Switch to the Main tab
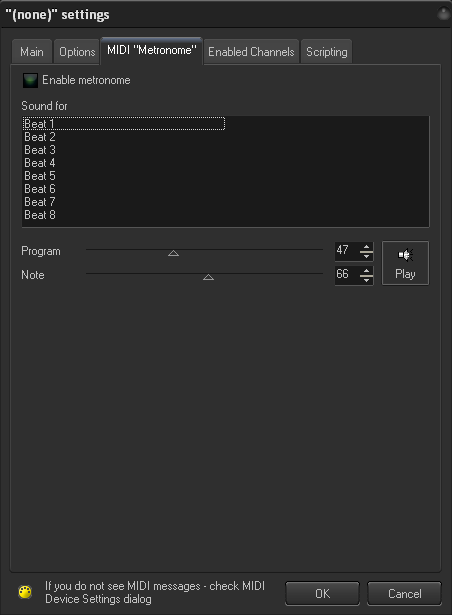 32,52
